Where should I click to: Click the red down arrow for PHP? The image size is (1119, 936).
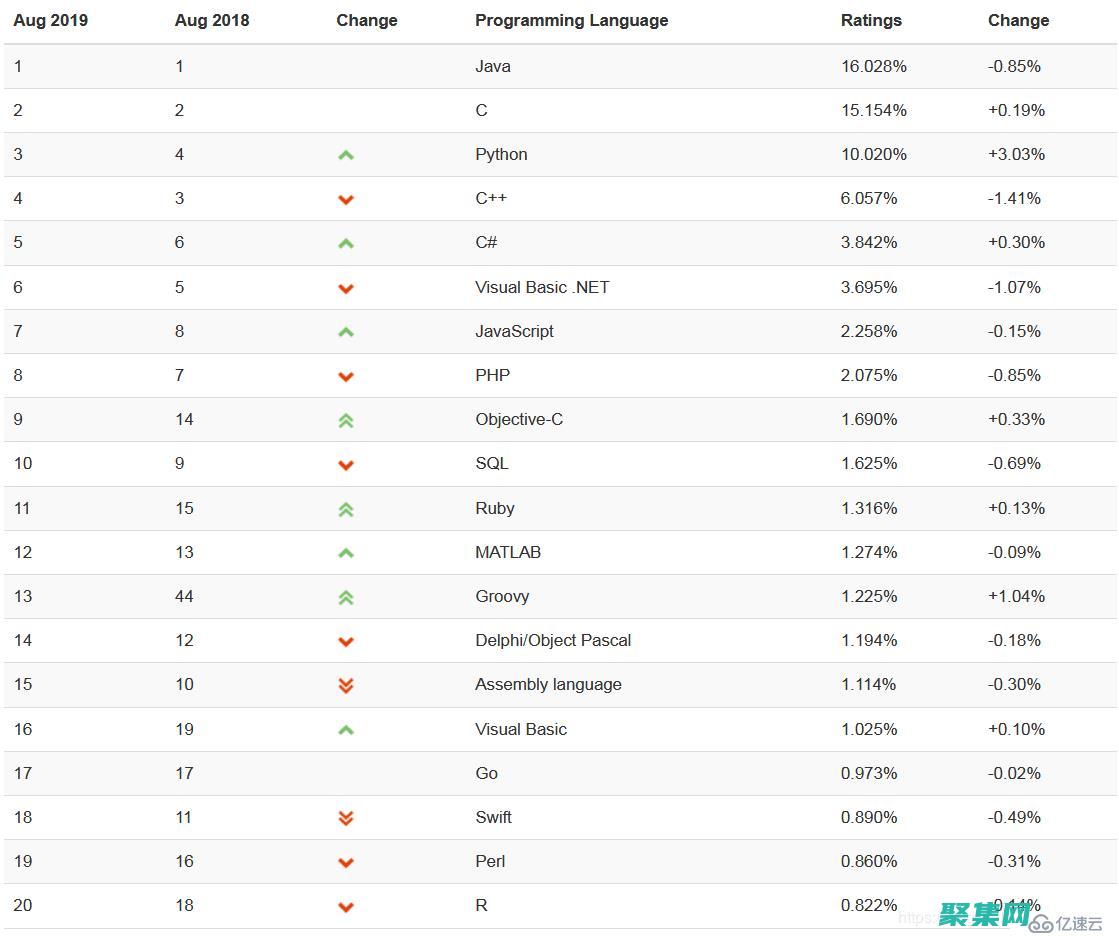pyautogui.click(x=346, y=377)
